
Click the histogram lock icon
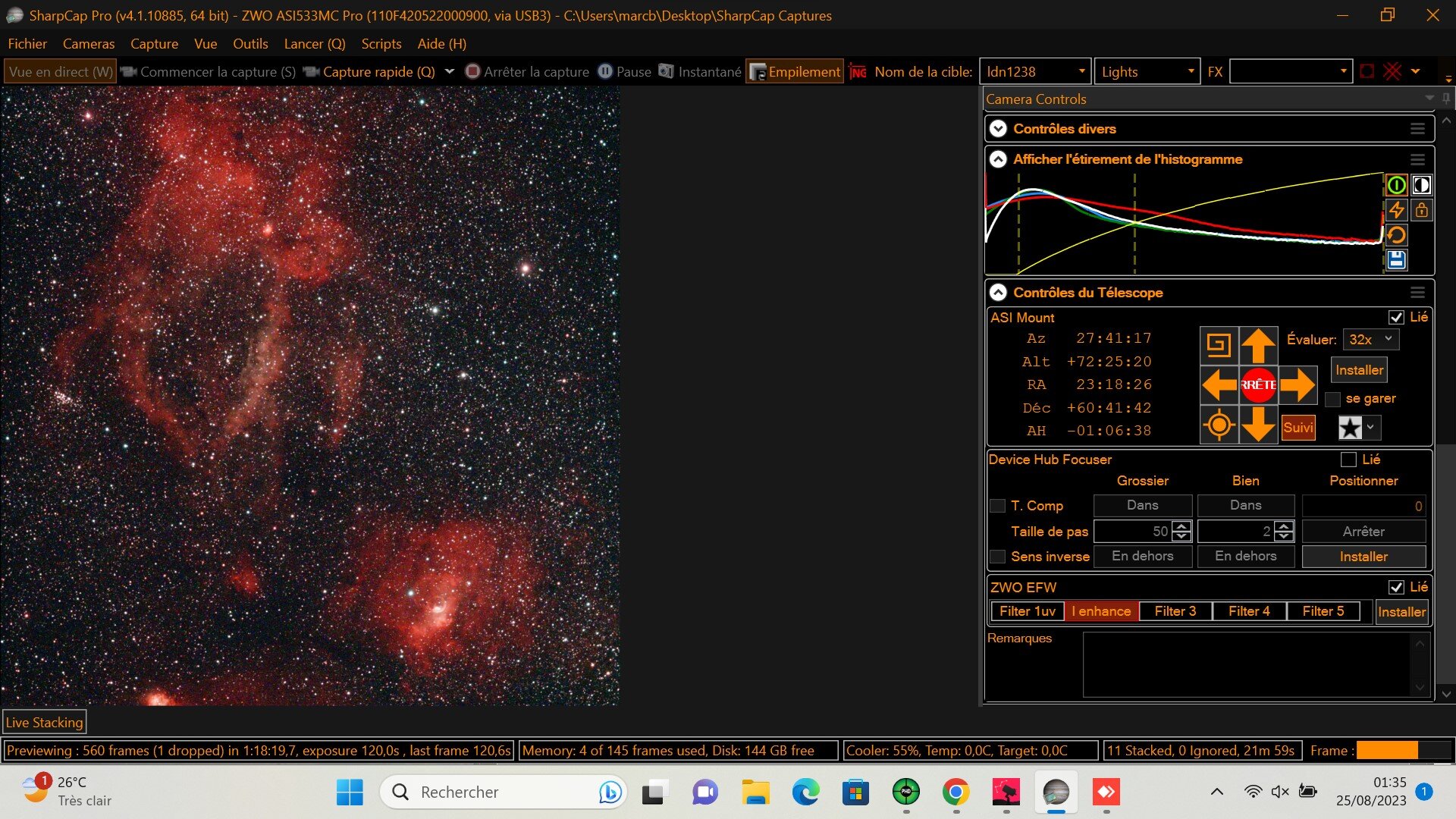tap(1422, 210)
